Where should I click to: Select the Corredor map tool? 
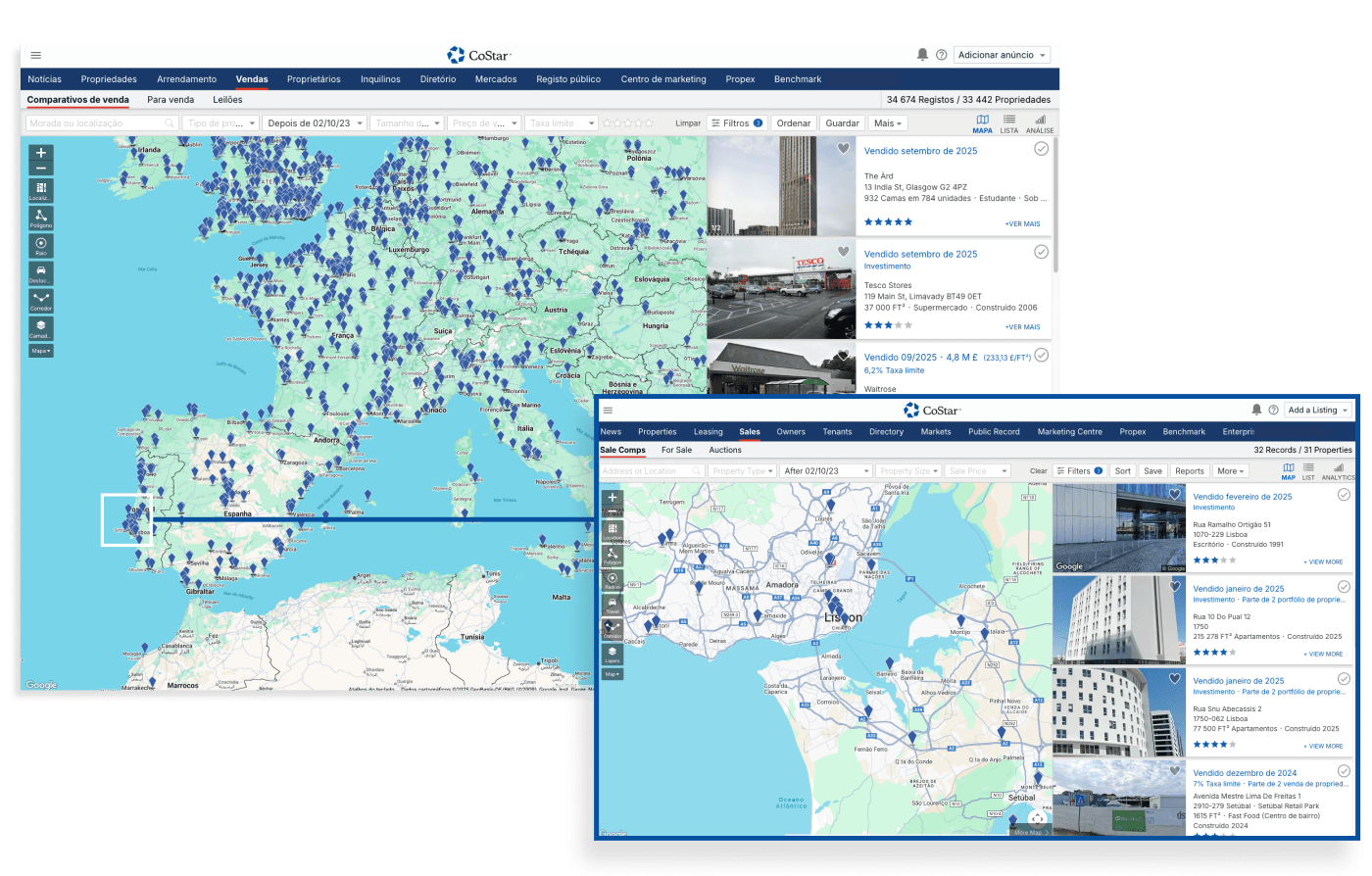41,300
